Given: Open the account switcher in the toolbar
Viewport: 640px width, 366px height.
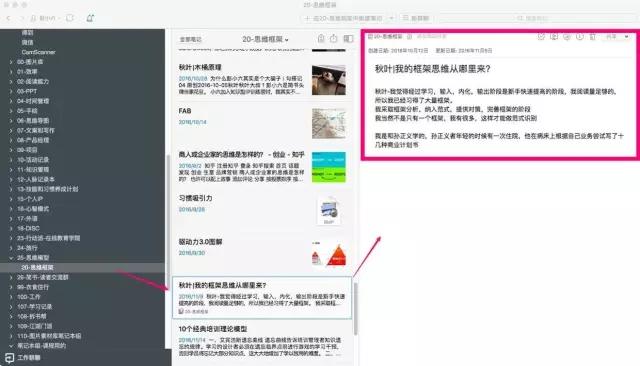Looking at the screenshot, I should tap(45, 18).
